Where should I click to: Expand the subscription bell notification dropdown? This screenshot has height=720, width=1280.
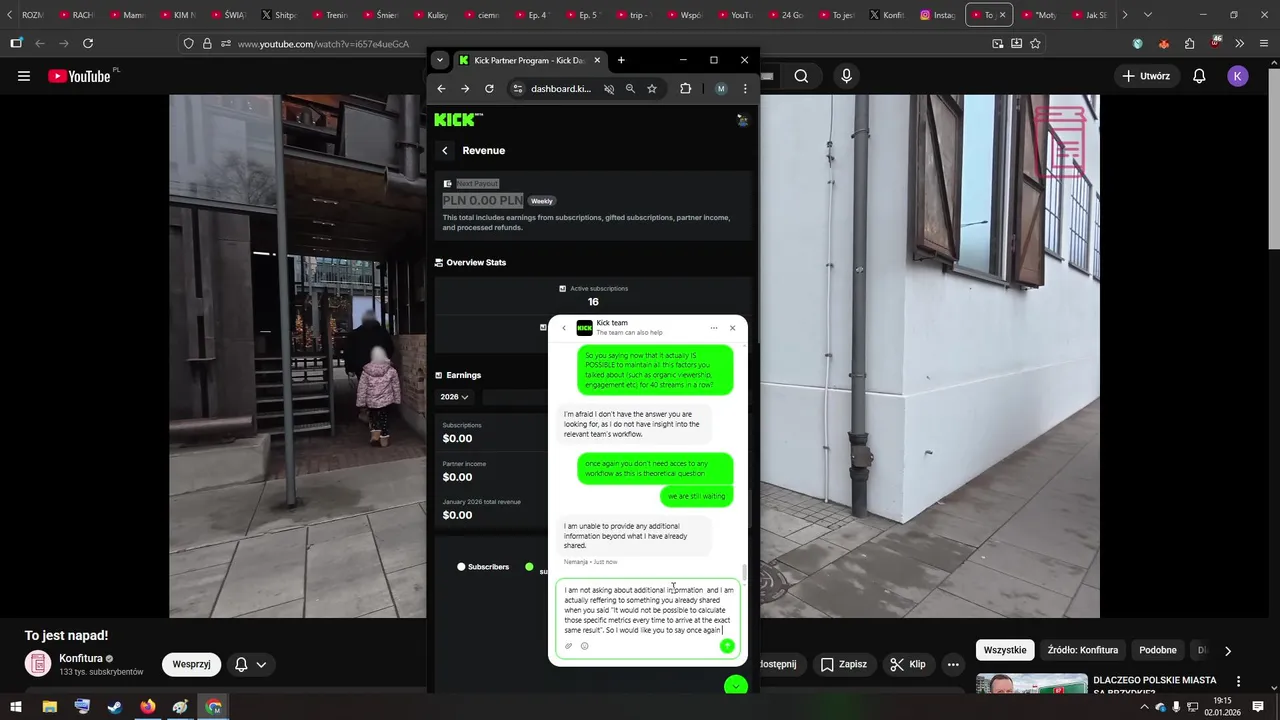pos(250,664)
